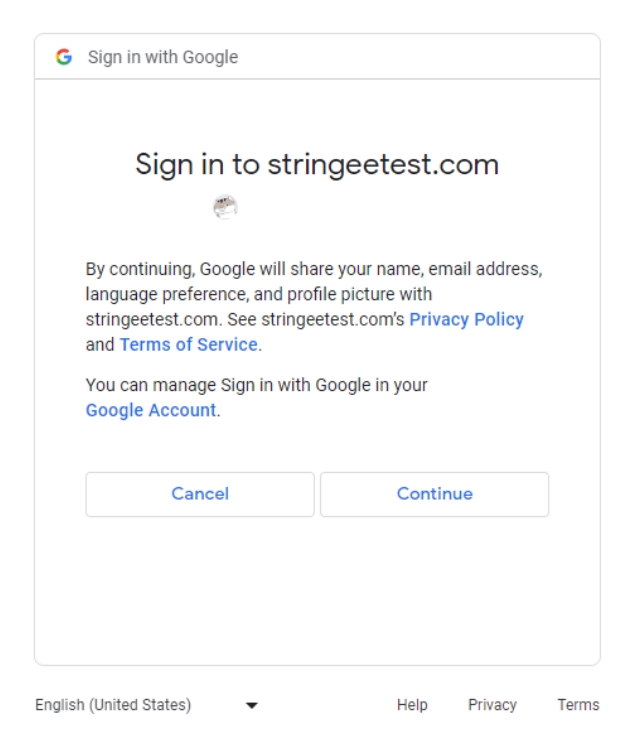Click the "Sign in to stringeetest.com" heading

[x=317, y=165]
